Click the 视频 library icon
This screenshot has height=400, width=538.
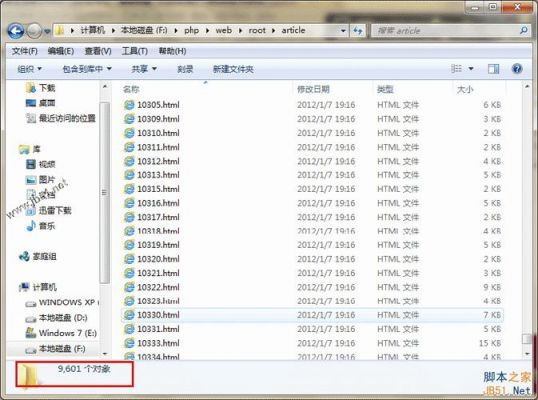(31, 164)
